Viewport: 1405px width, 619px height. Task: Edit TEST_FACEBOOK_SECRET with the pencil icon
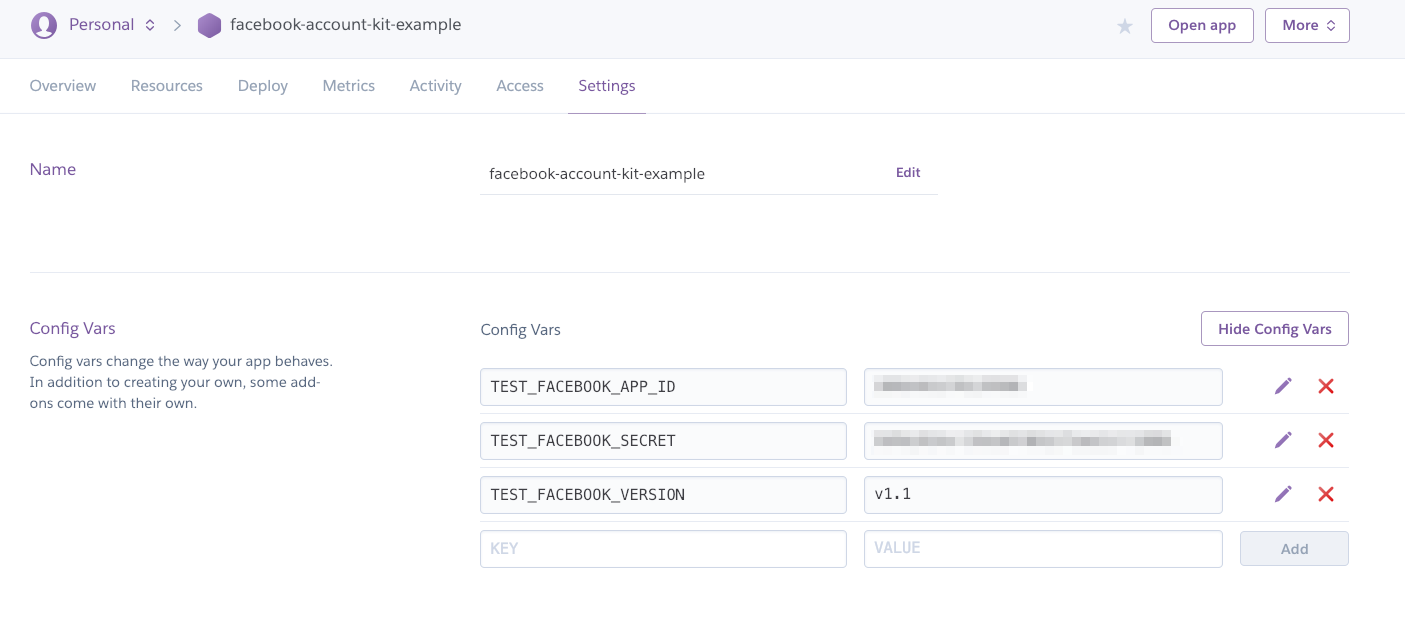pyautogui.click(x=1283, y=440)
